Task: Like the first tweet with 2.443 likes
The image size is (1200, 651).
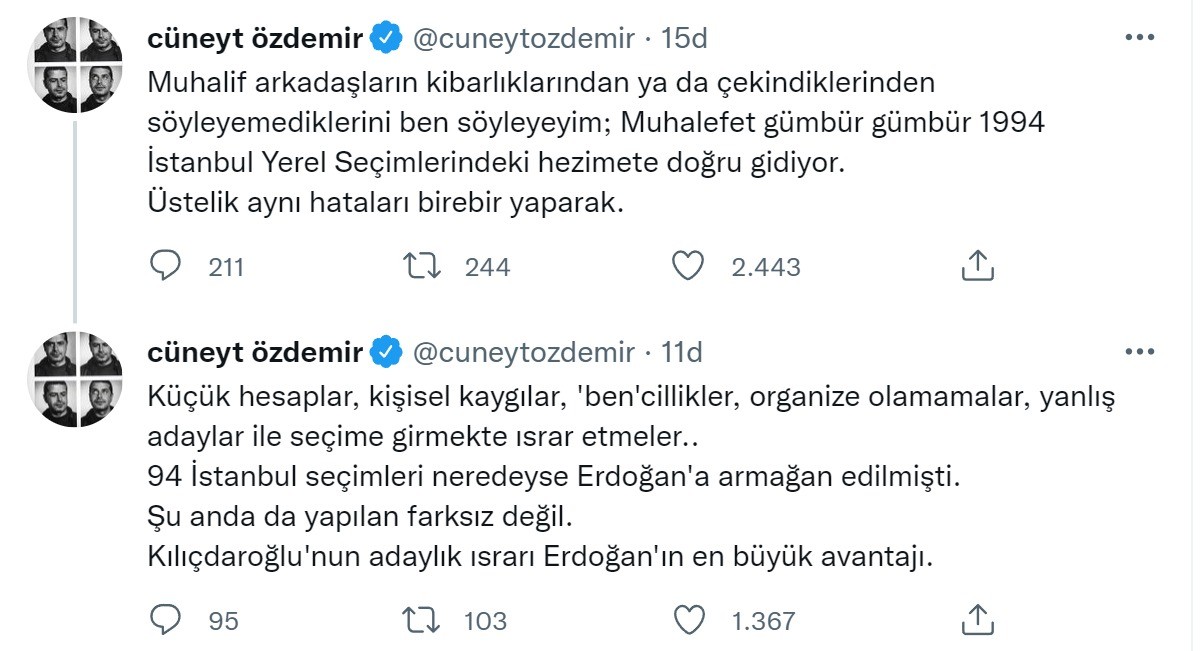Action: pos(687,266)
